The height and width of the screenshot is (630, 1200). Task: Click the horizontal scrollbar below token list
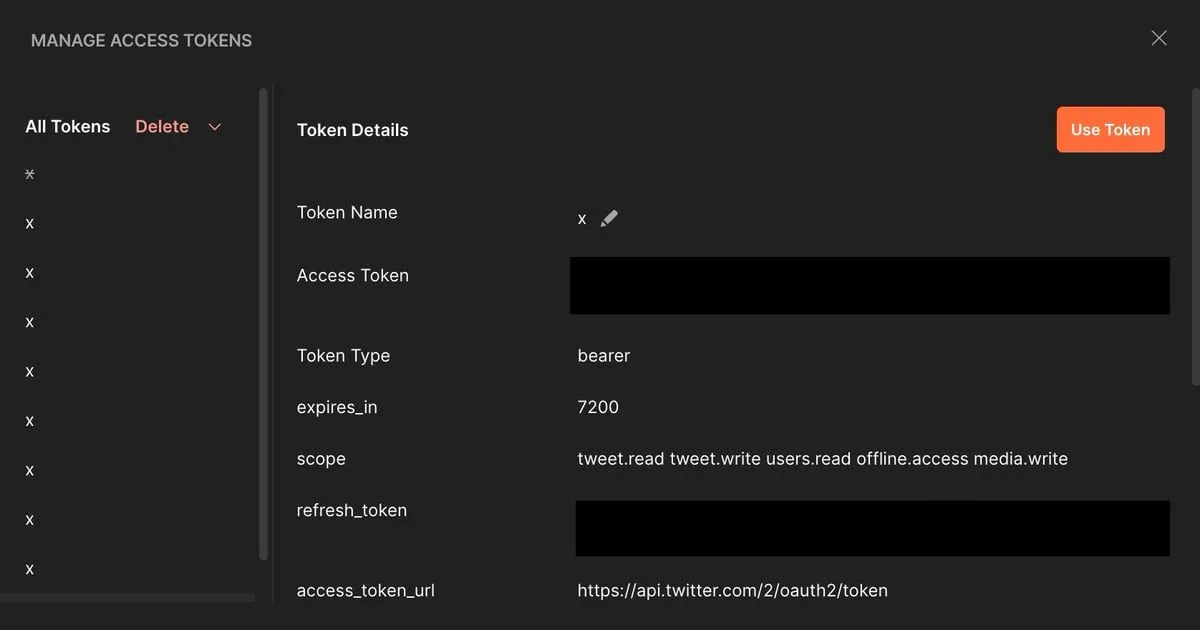click(127, 598)
